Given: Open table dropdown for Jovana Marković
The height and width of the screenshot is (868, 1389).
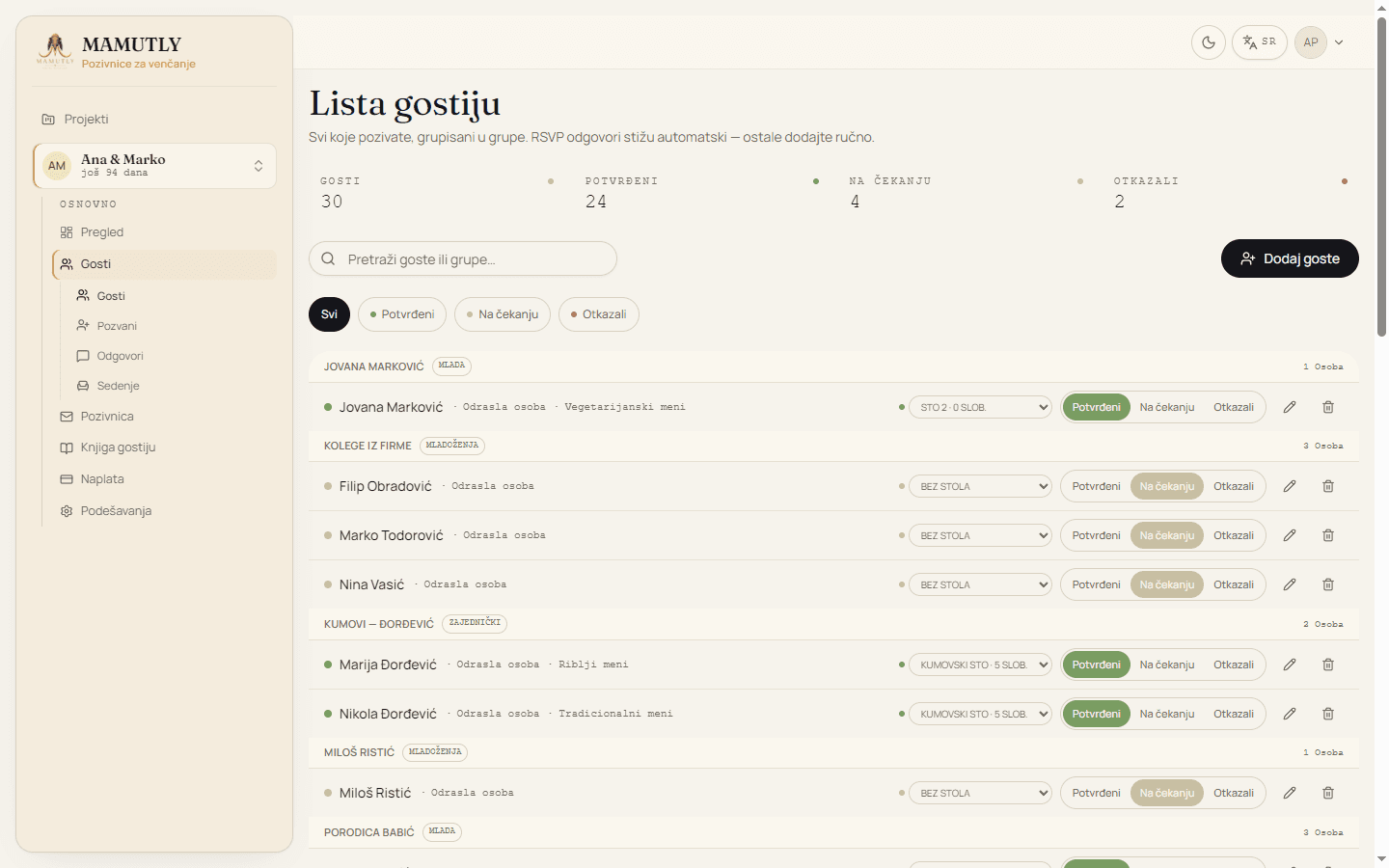Looking at the screenshot, I should pos(980,407).
